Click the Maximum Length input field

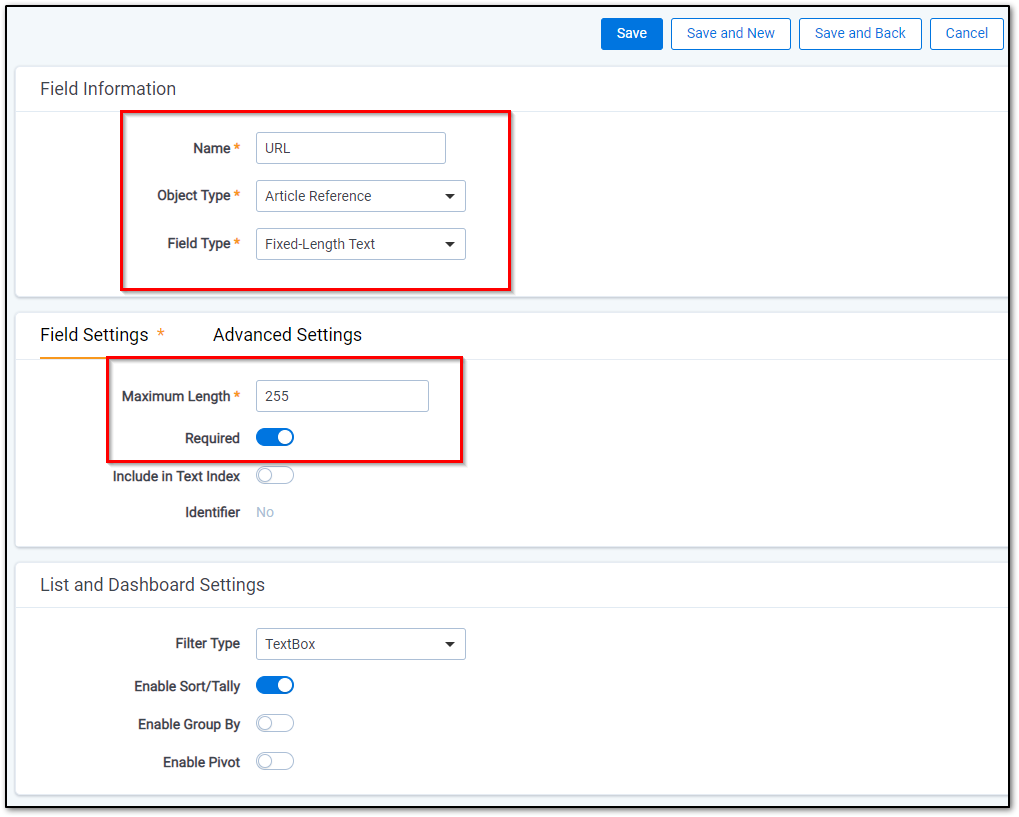pyautogui.click(x=342, y=396)
